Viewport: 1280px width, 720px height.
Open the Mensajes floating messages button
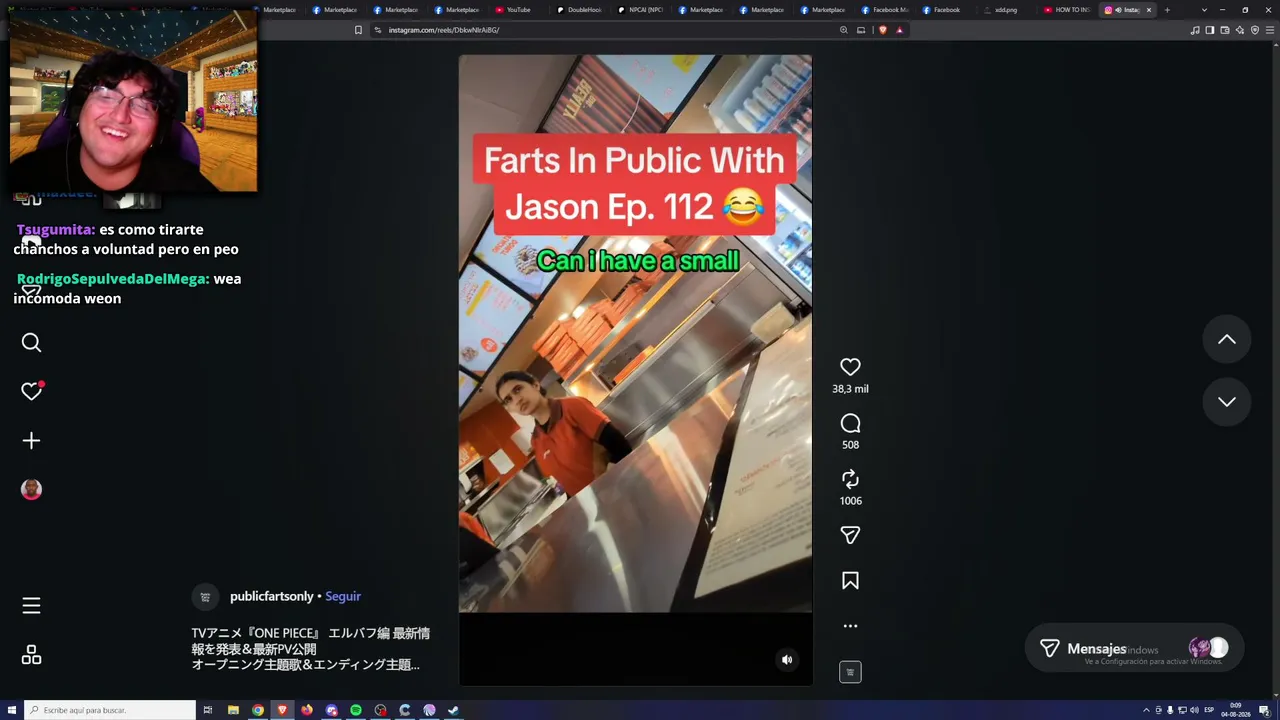[1135, 648]
